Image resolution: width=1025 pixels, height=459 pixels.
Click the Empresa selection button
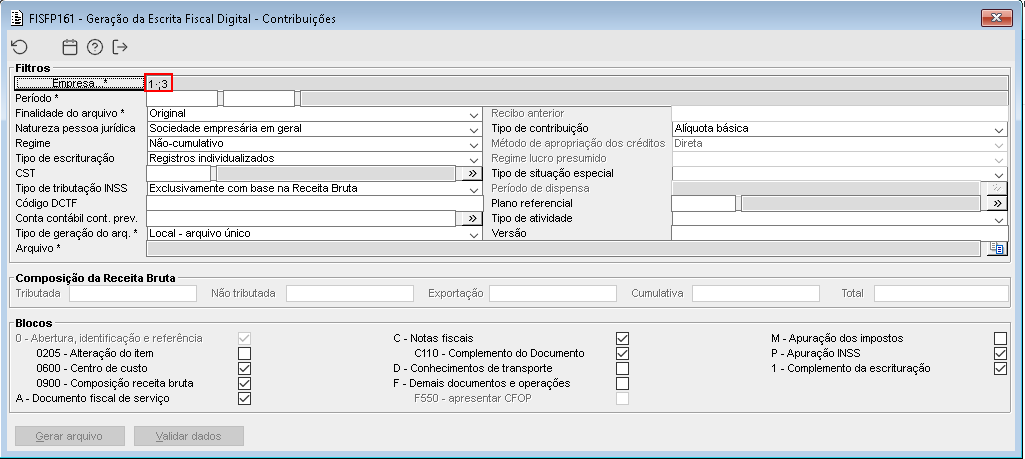79,84
